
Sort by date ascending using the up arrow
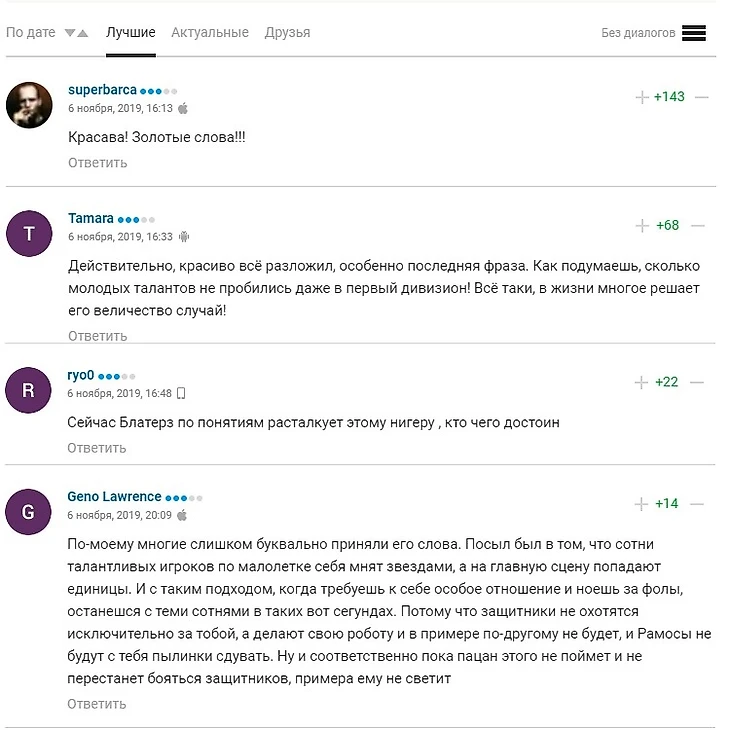coord(83,33)
